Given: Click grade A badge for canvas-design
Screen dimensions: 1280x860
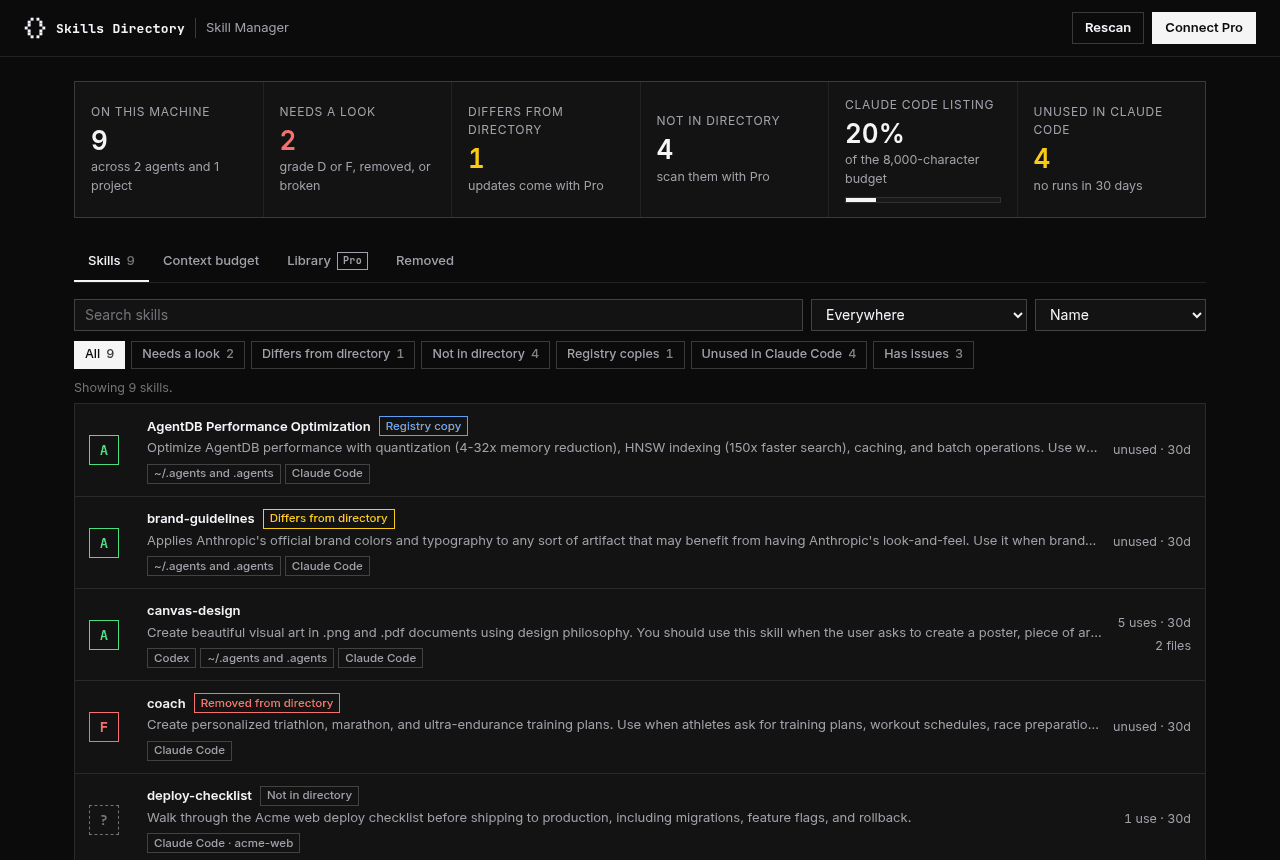Looking at the screenshot, I should point(104,635).
